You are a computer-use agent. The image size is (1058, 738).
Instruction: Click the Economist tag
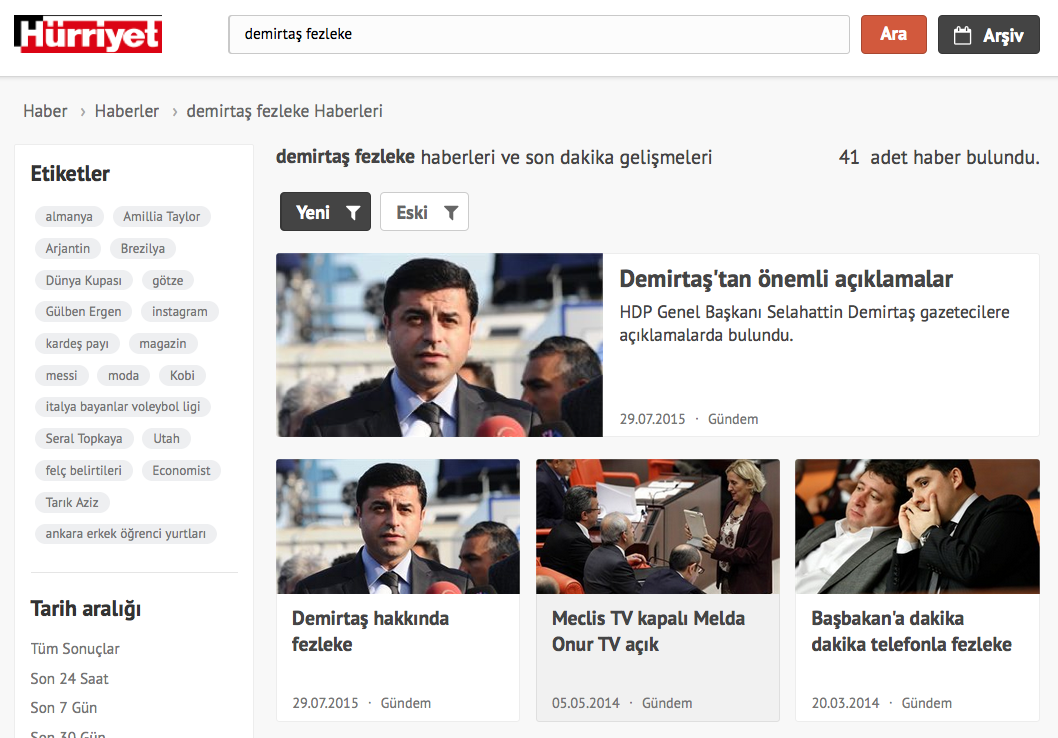(181, 470)
